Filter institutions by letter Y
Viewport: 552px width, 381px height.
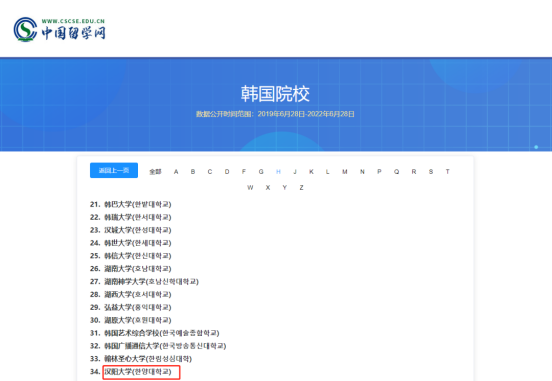point(284,188)
